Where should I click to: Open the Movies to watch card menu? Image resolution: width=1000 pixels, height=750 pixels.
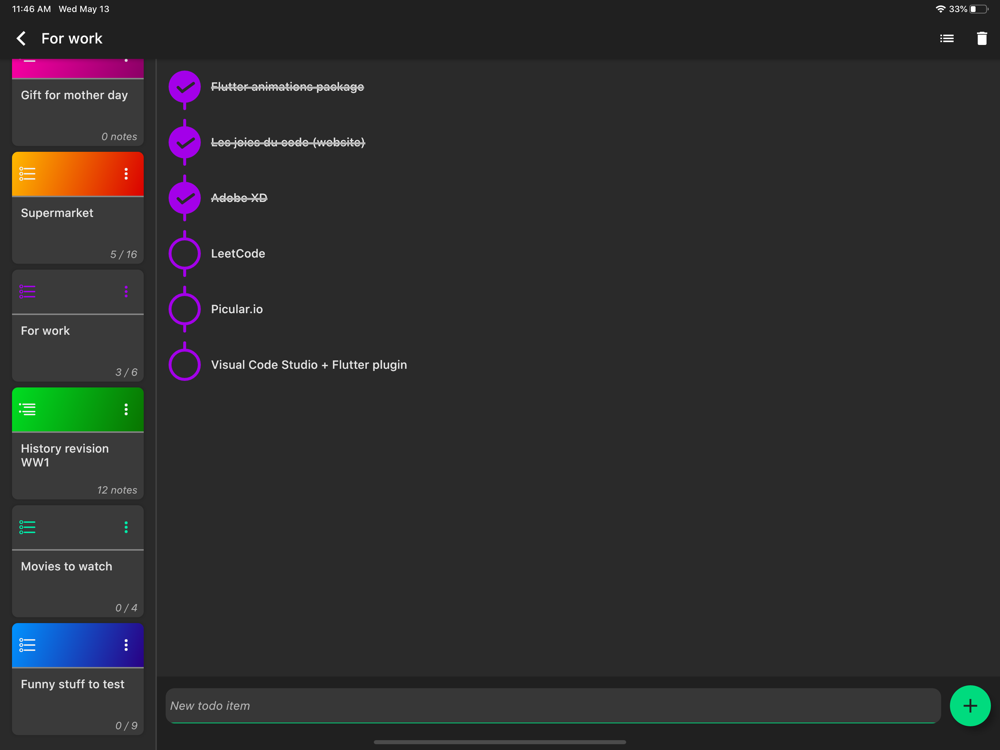click(126, 527)
